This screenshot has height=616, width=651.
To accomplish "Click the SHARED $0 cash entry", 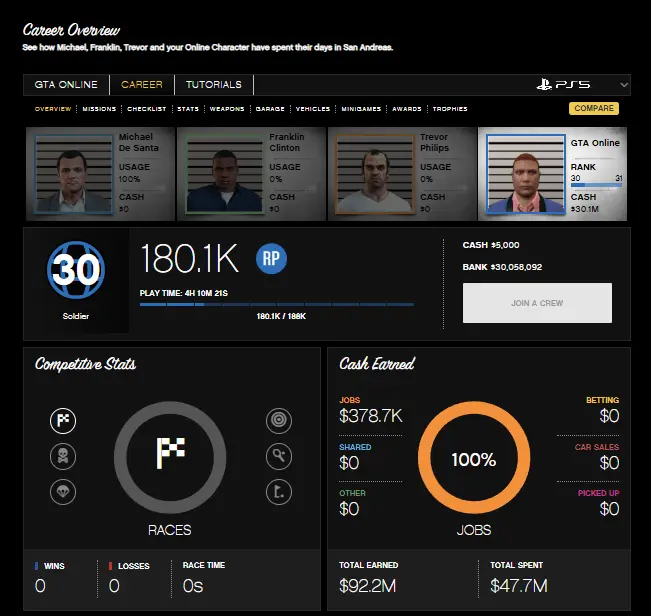I will click(x=355, y=457).
